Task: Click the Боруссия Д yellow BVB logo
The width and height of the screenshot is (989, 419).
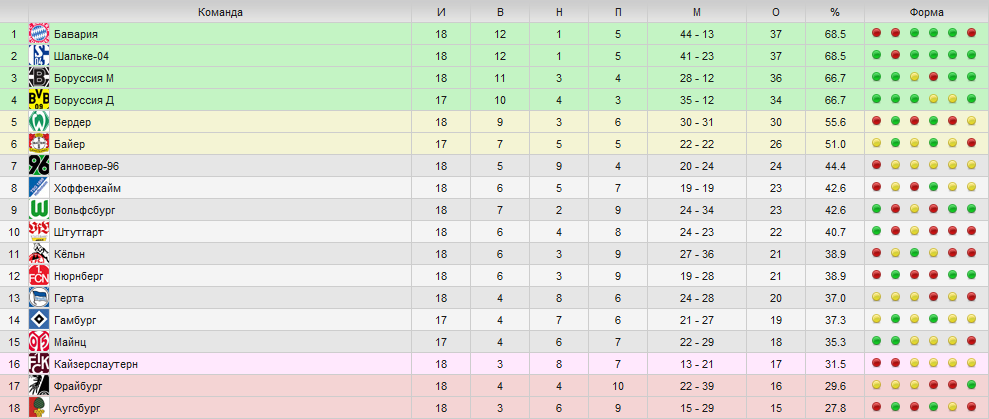Action: (x=39, y=100)
